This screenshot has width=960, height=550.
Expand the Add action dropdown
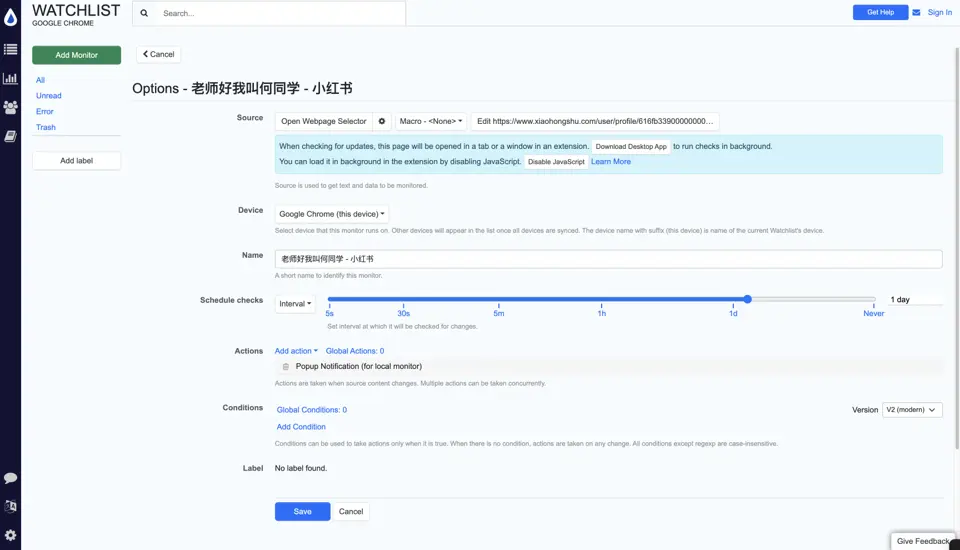[x=296, y=351]
